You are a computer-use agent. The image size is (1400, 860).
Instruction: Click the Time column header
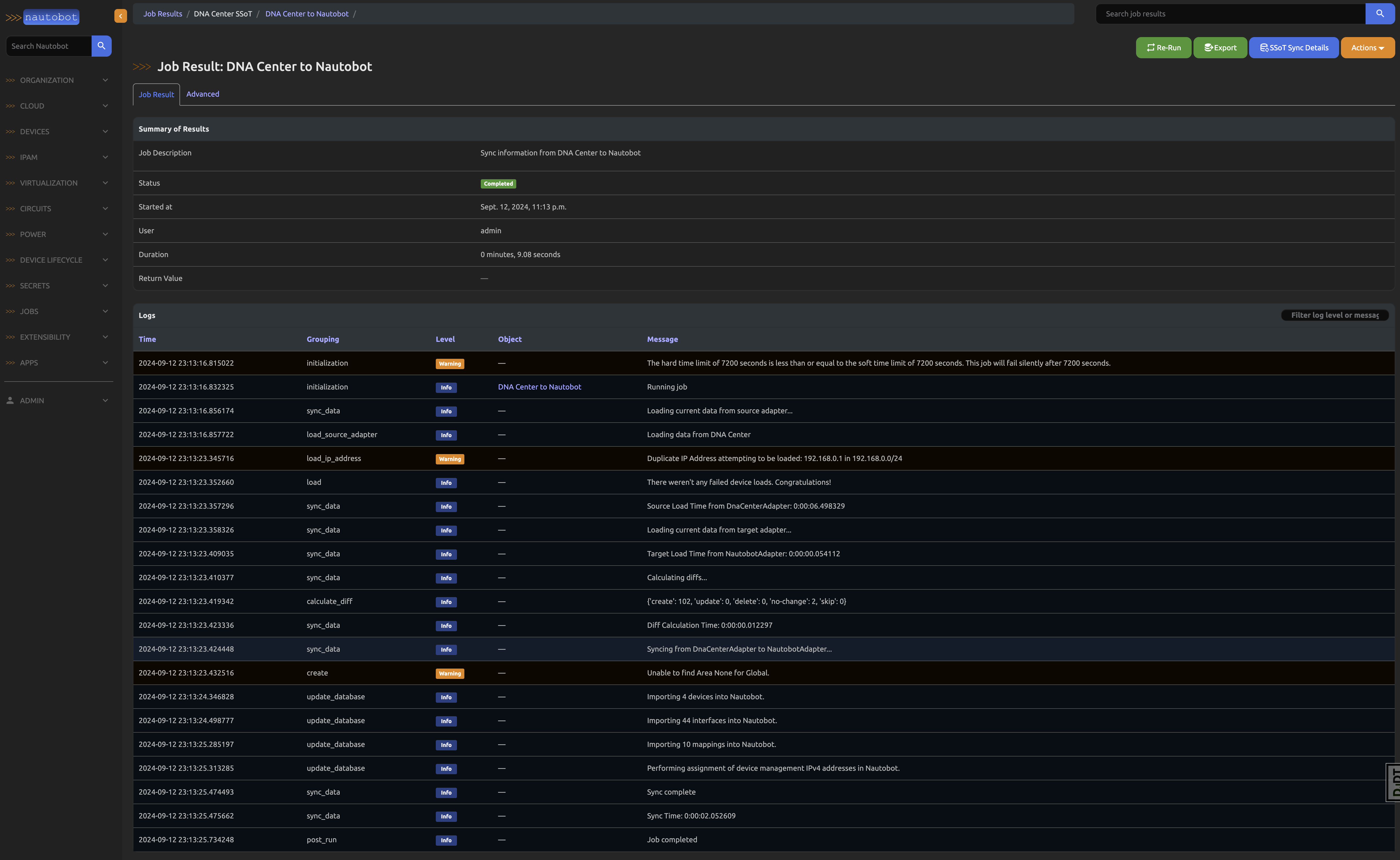pyautogui.click(x=147, y=339)
